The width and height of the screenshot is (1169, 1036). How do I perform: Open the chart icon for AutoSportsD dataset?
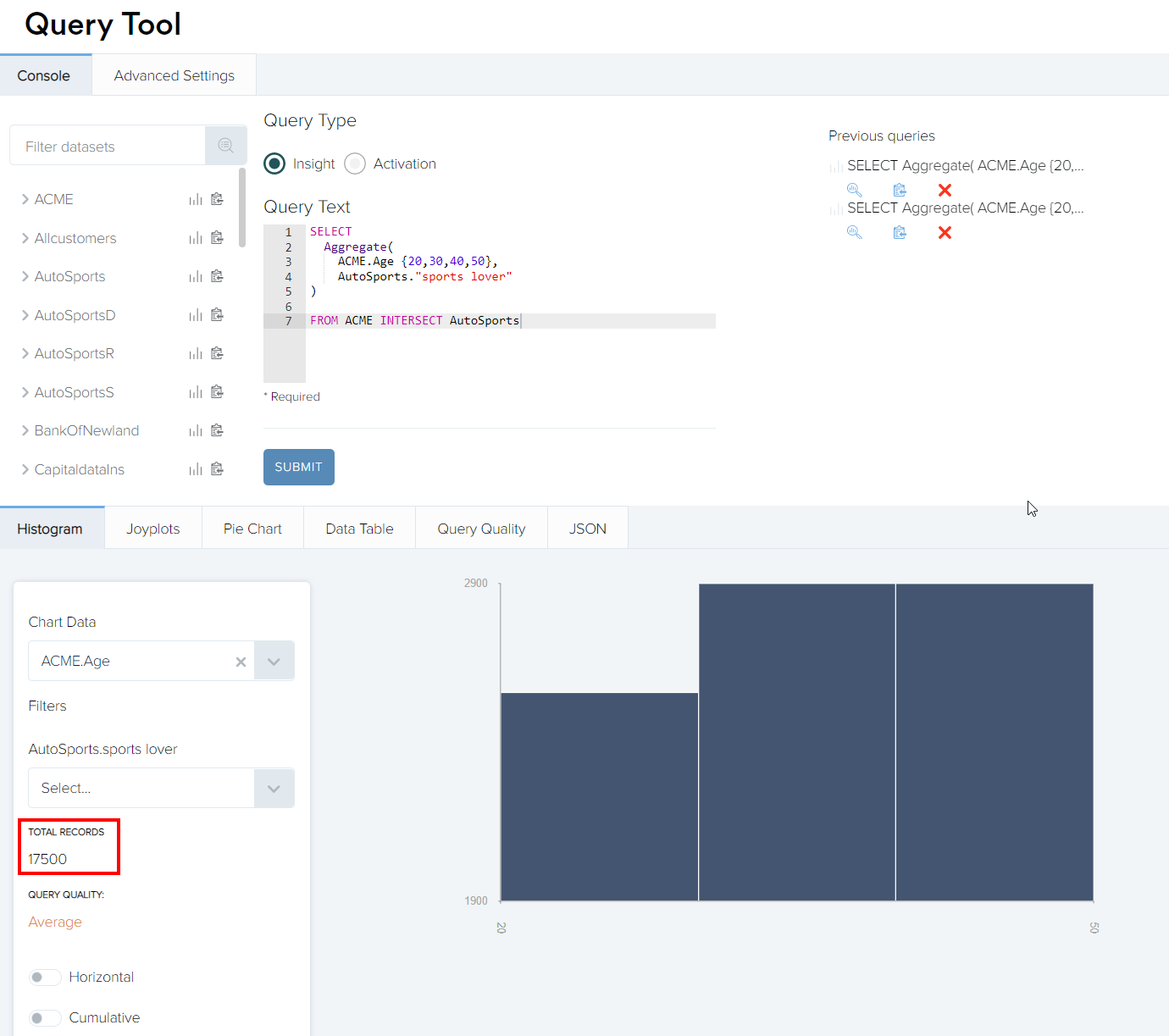[x=196, y=315]
